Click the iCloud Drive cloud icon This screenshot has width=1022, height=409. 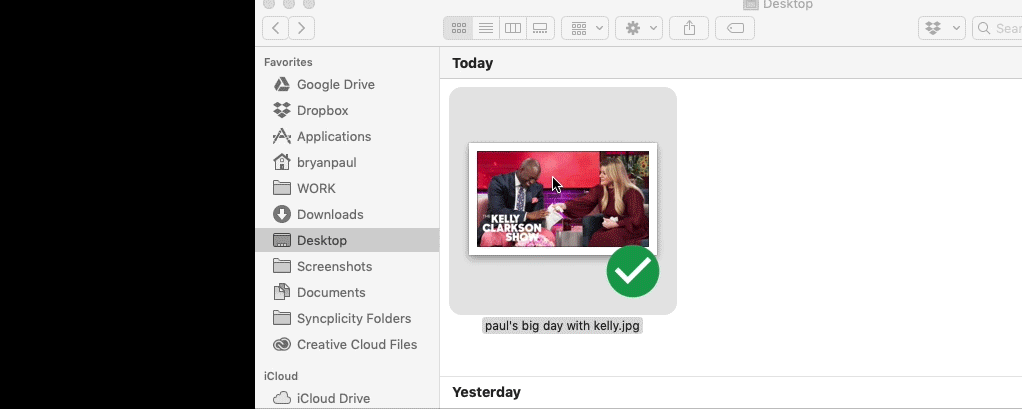tap(282, 397)
